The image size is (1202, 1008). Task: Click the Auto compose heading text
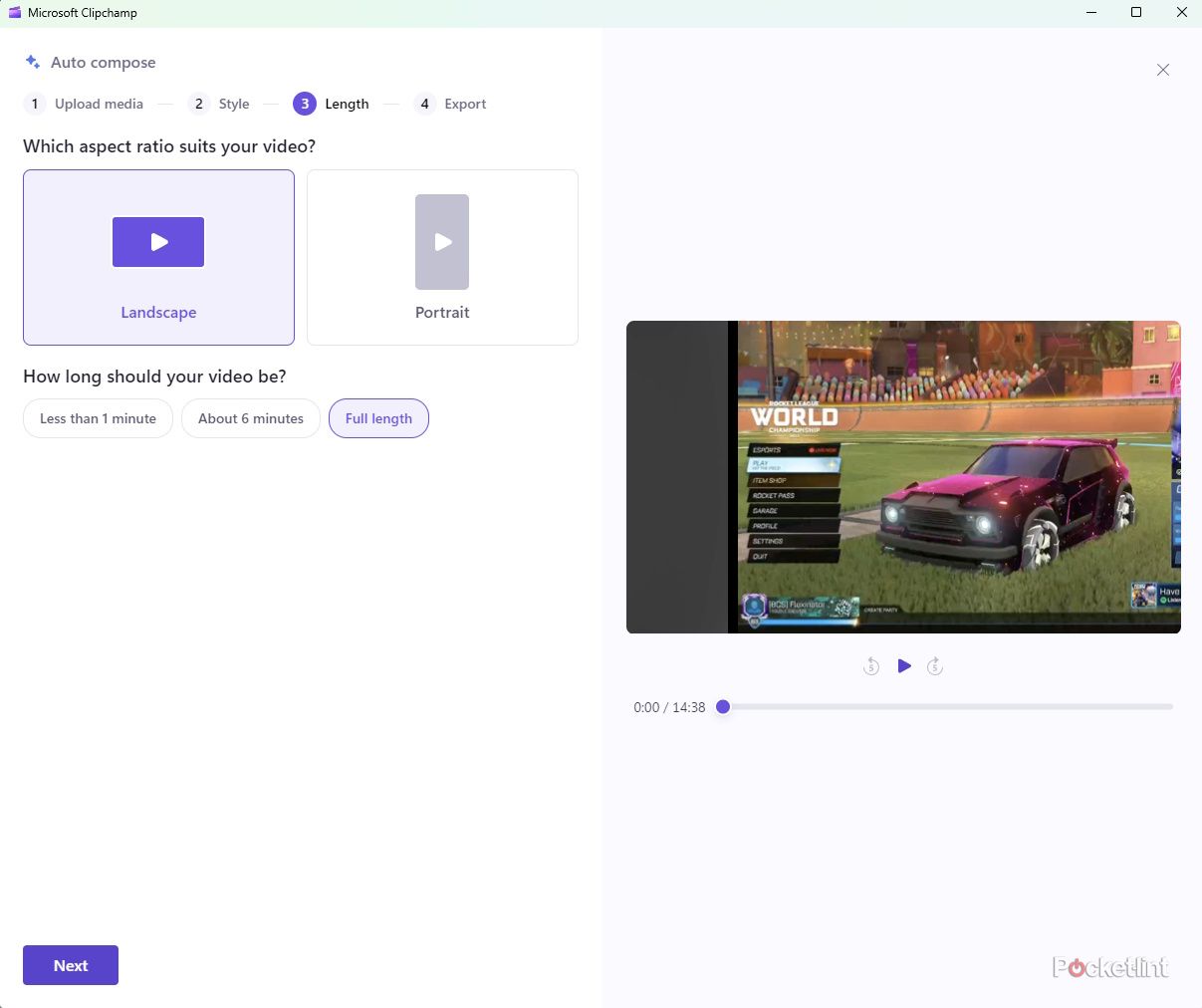[104, 62]
